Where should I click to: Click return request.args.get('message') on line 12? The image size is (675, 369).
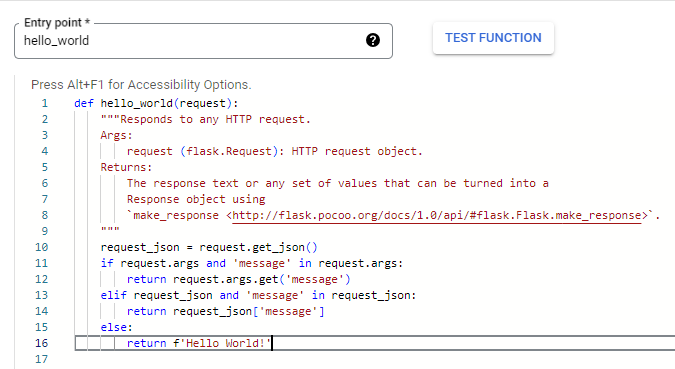click(x=238, y=279)
